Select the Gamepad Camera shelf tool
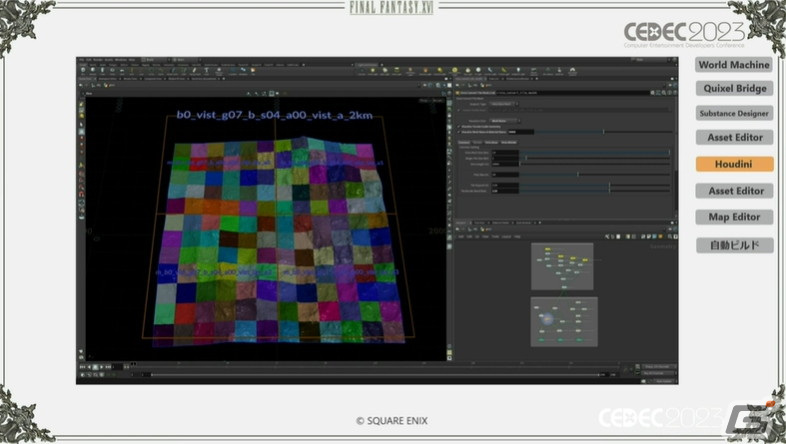The image size is (786, 444). click(572, 71)
